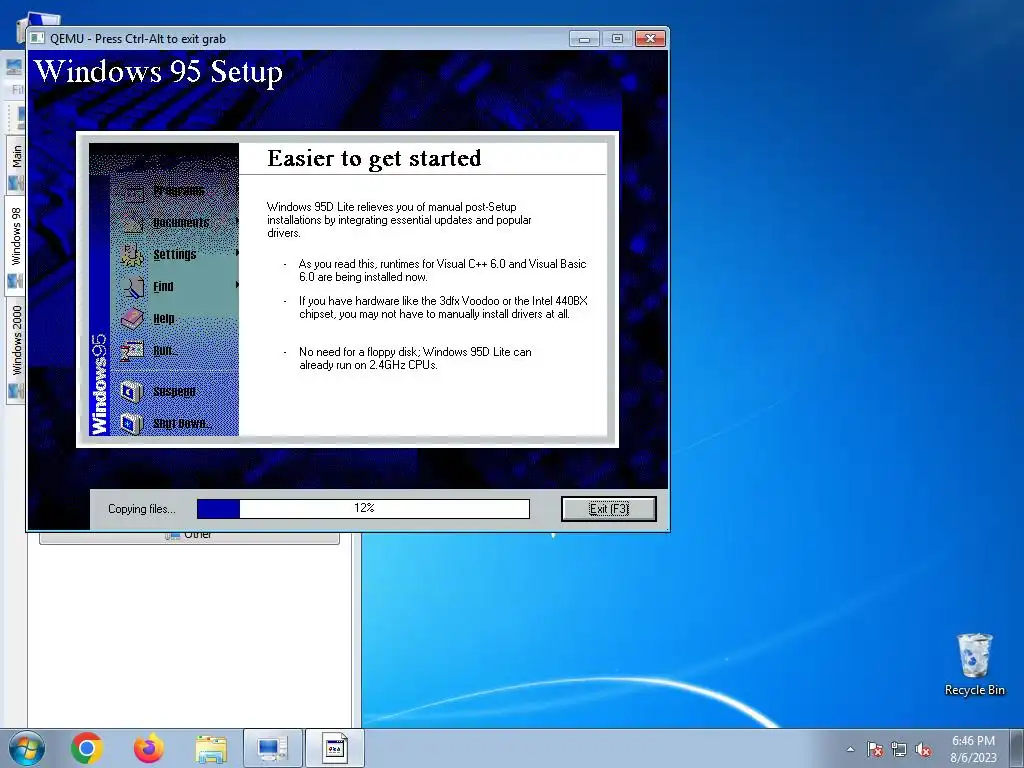Launch Google Chrome from the taskbar
The image size is (1024, 768).
(x=87, y=748)
